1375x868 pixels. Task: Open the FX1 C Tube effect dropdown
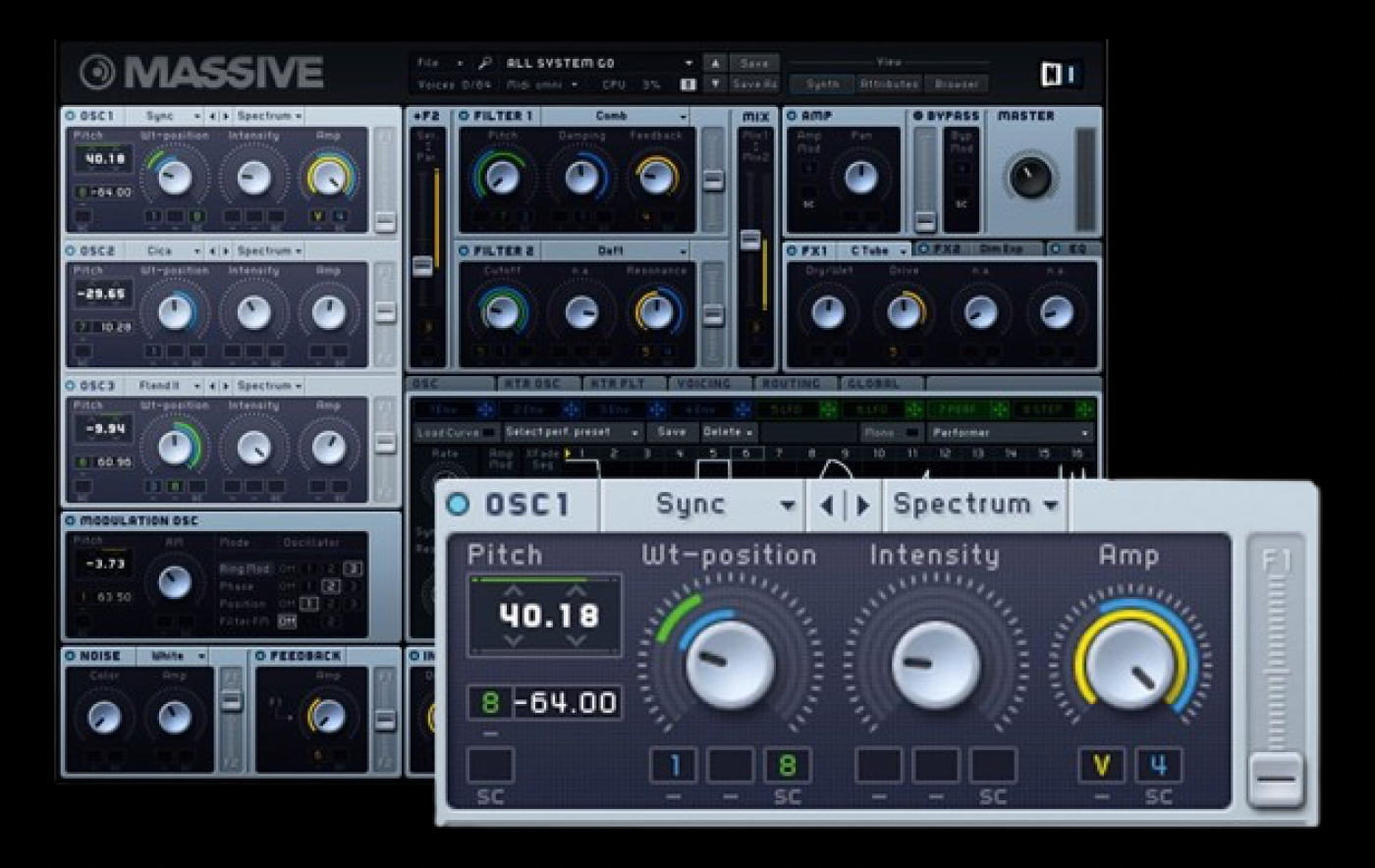pyautogui.click(x=875, y=250)
